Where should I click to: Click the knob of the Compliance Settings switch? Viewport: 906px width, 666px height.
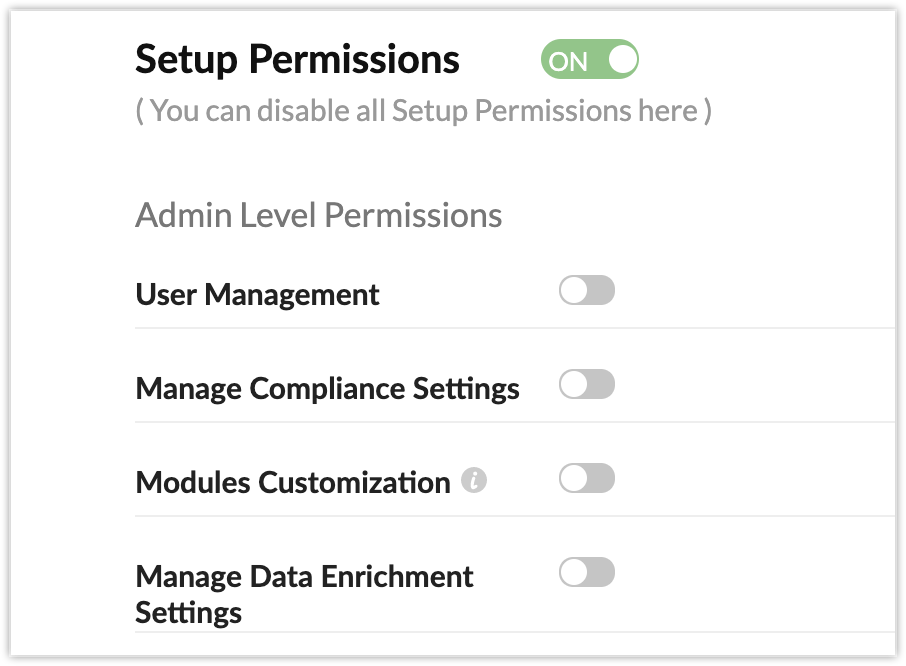(574, 385)
